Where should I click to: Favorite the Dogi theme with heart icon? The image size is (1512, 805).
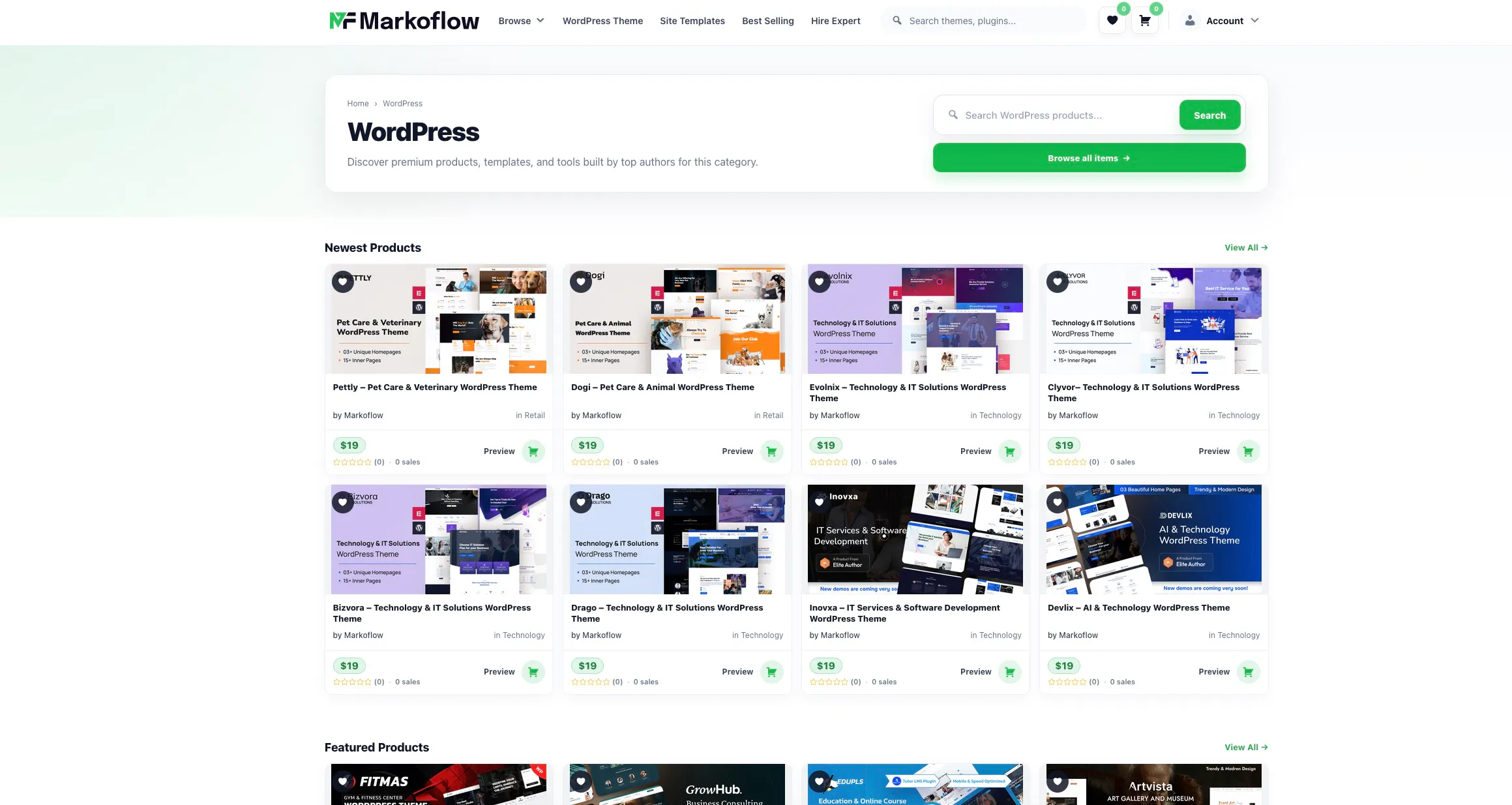point(581,282)
